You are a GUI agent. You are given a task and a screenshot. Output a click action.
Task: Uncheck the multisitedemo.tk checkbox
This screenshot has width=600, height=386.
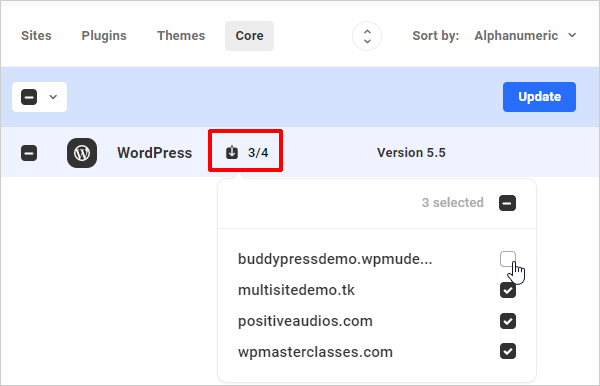[508, 290]
